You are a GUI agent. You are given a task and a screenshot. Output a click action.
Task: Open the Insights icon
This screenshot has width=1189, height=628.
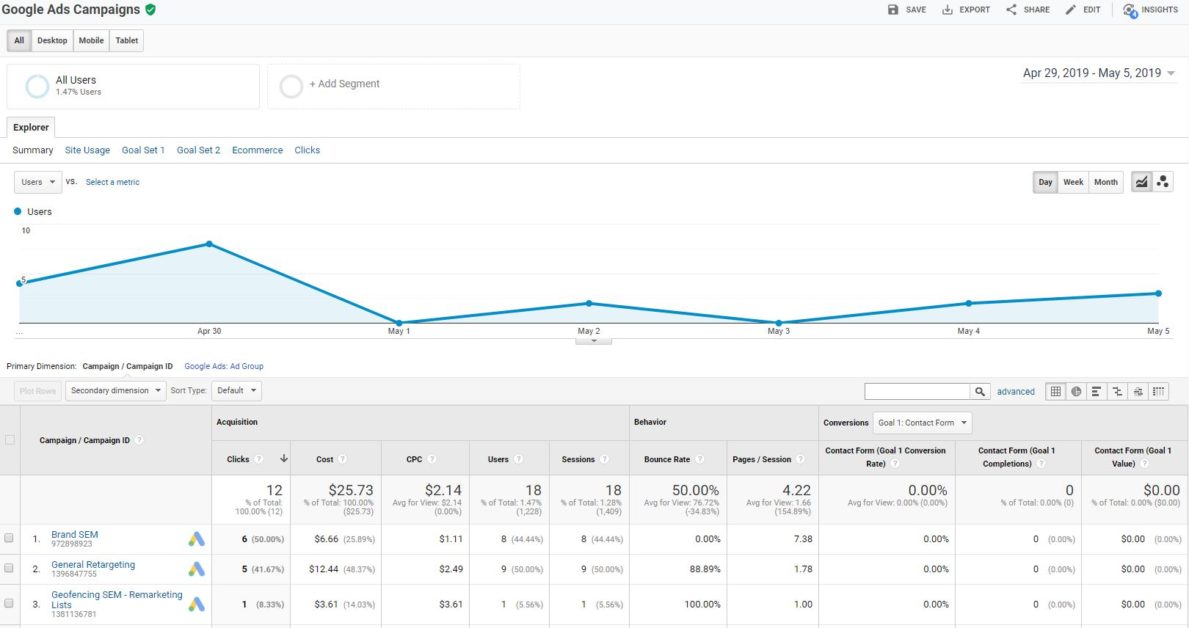click(x=1130, y=10)
